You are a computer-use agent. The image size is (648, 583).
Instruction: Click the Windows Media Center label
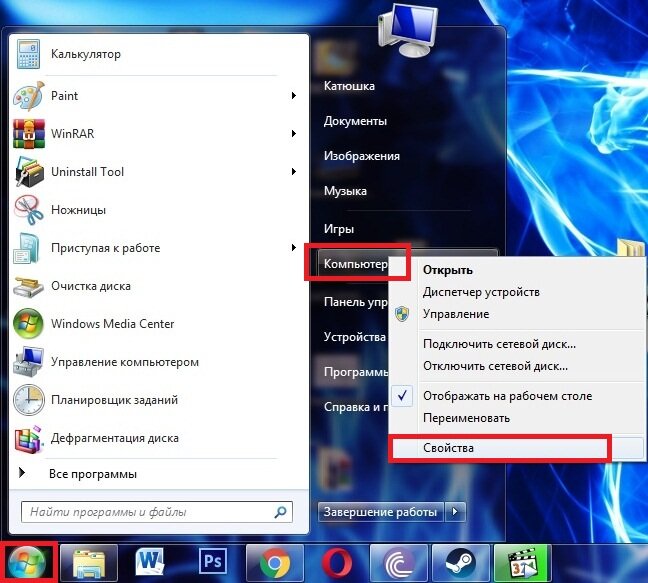click(112, 324)
